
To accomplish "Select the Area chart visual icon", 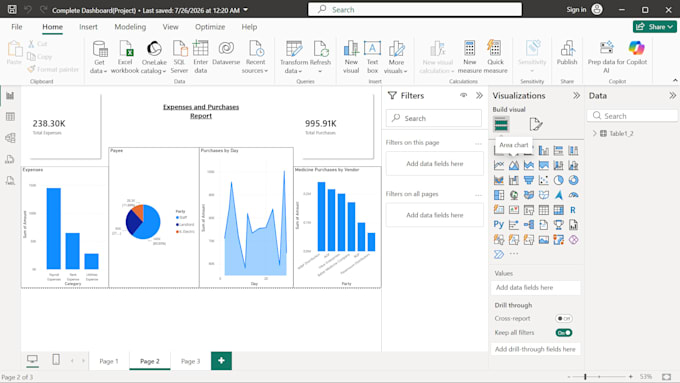I will click(514, 165).
